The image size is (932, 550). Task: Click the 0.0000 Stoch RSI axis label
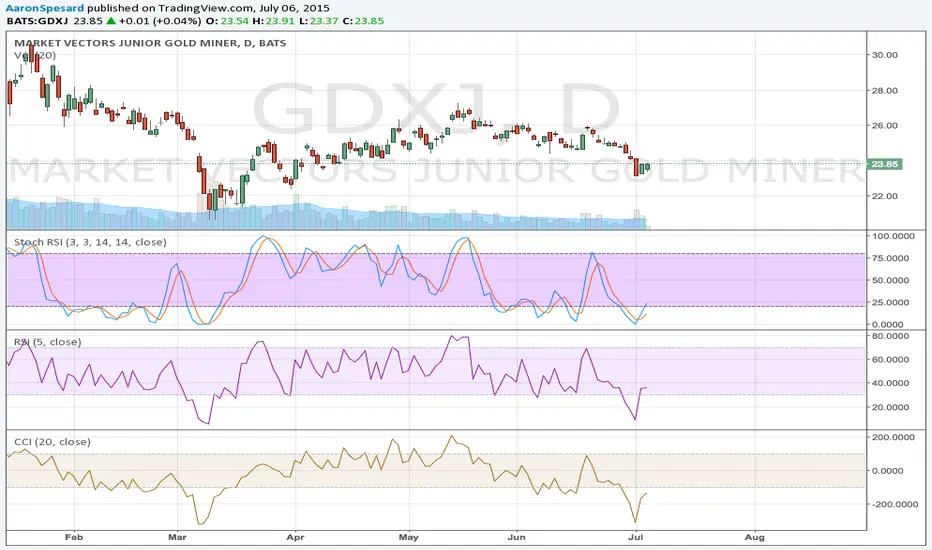coord(888,325)
